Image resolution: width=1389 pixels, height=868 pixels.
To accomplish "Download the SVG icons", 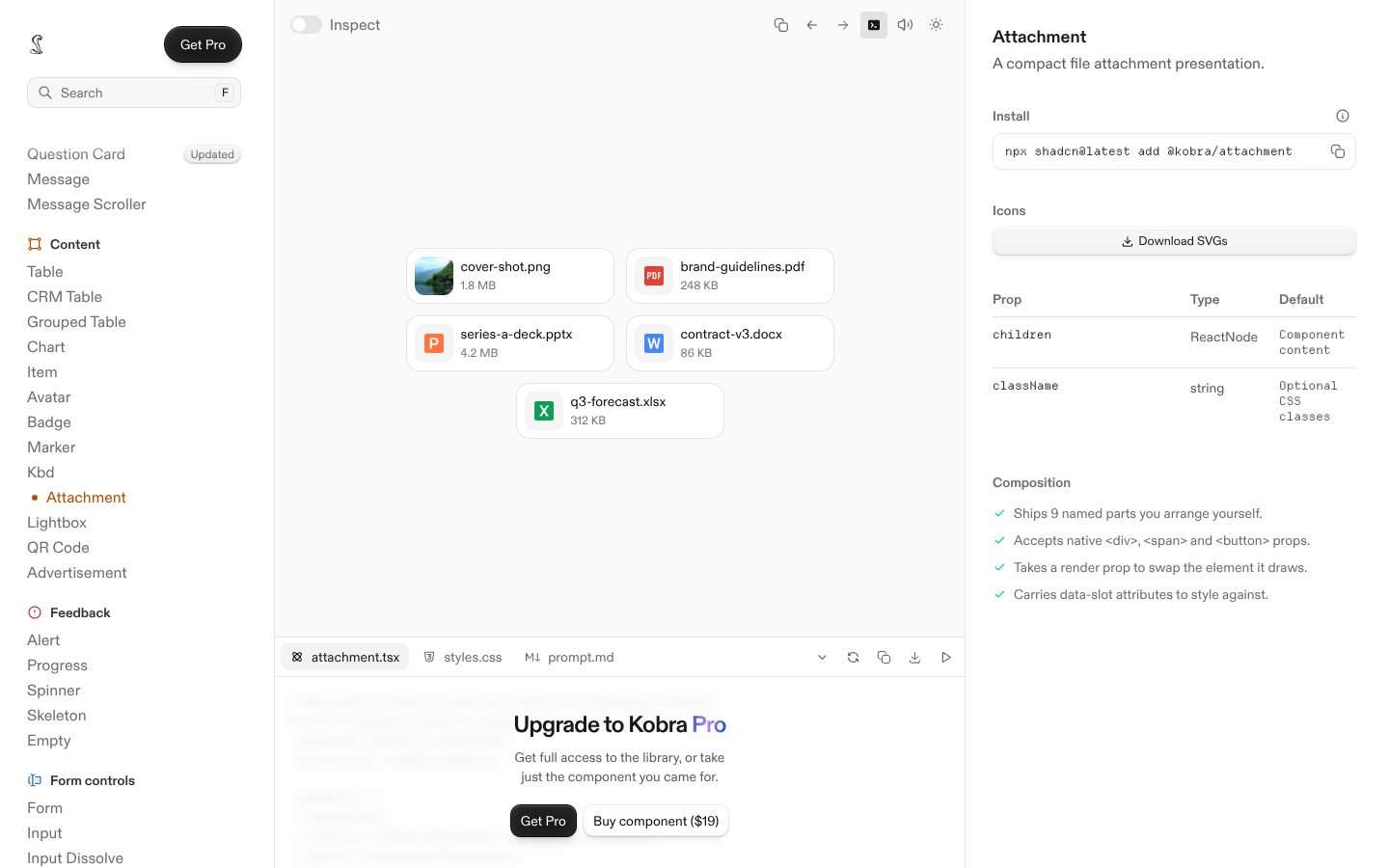I will [x=1174, y=241].
